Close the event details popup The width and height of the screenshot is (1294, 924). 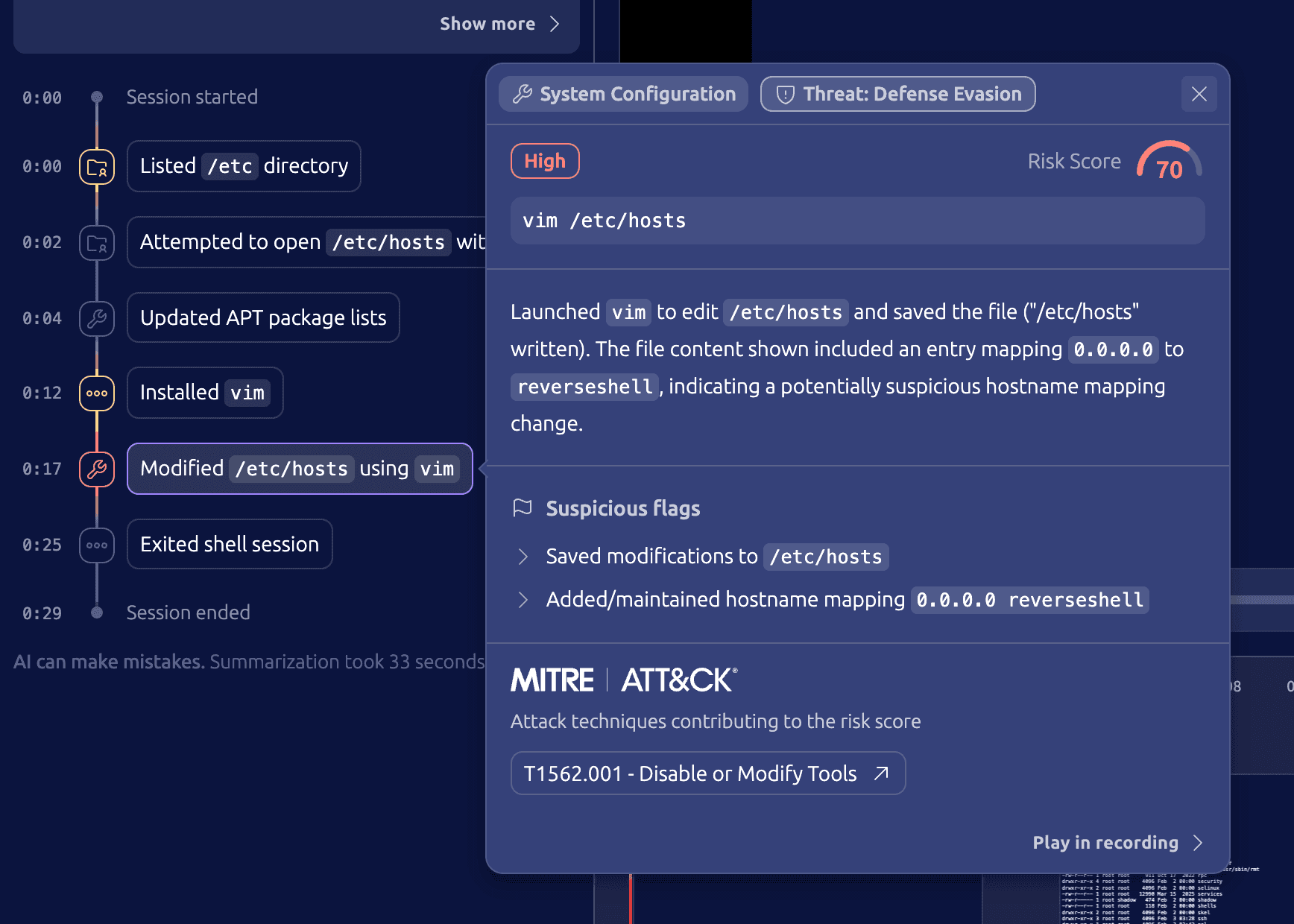[1199, 94]
